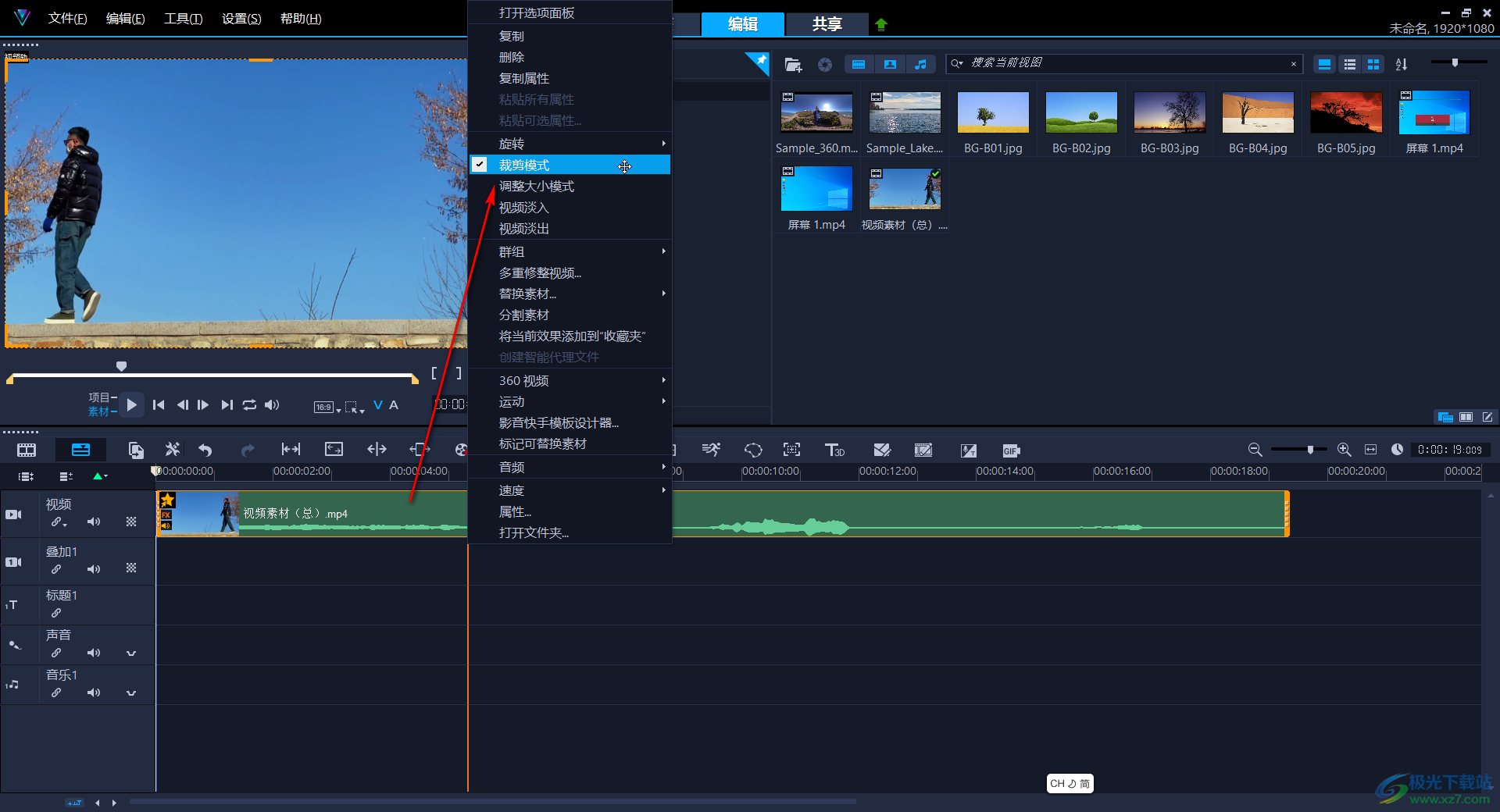
Task: Open 3D title editor
Action: pos(834,451)
